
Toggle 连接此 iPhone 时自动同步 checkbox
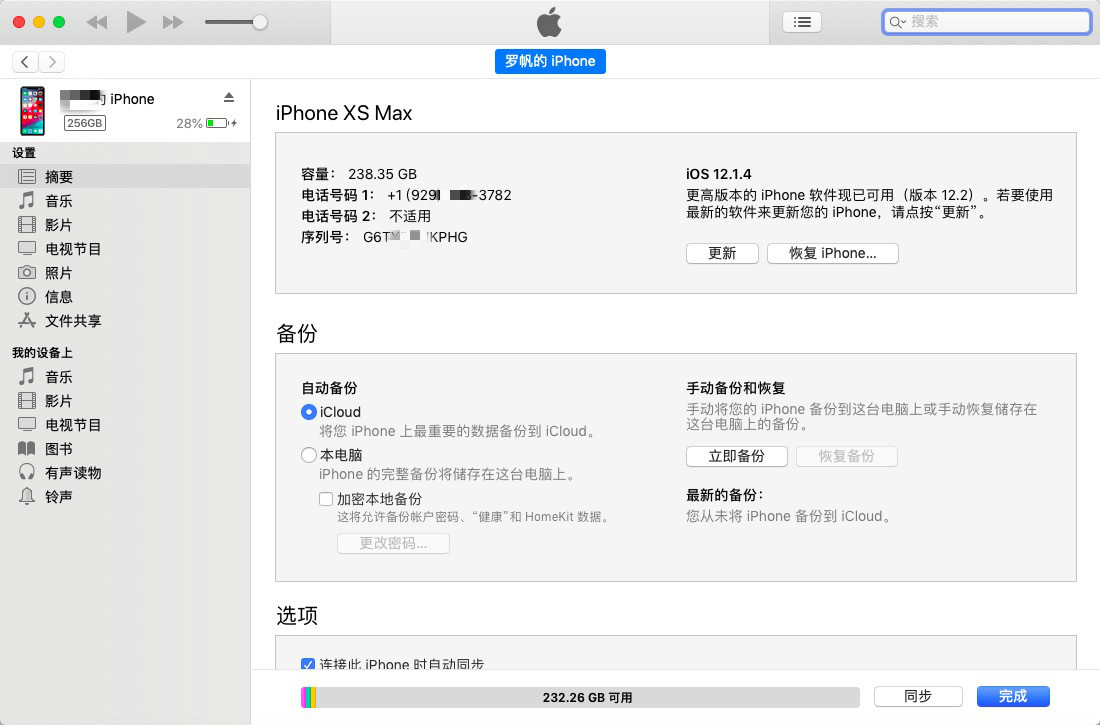[x=307, y=663]
